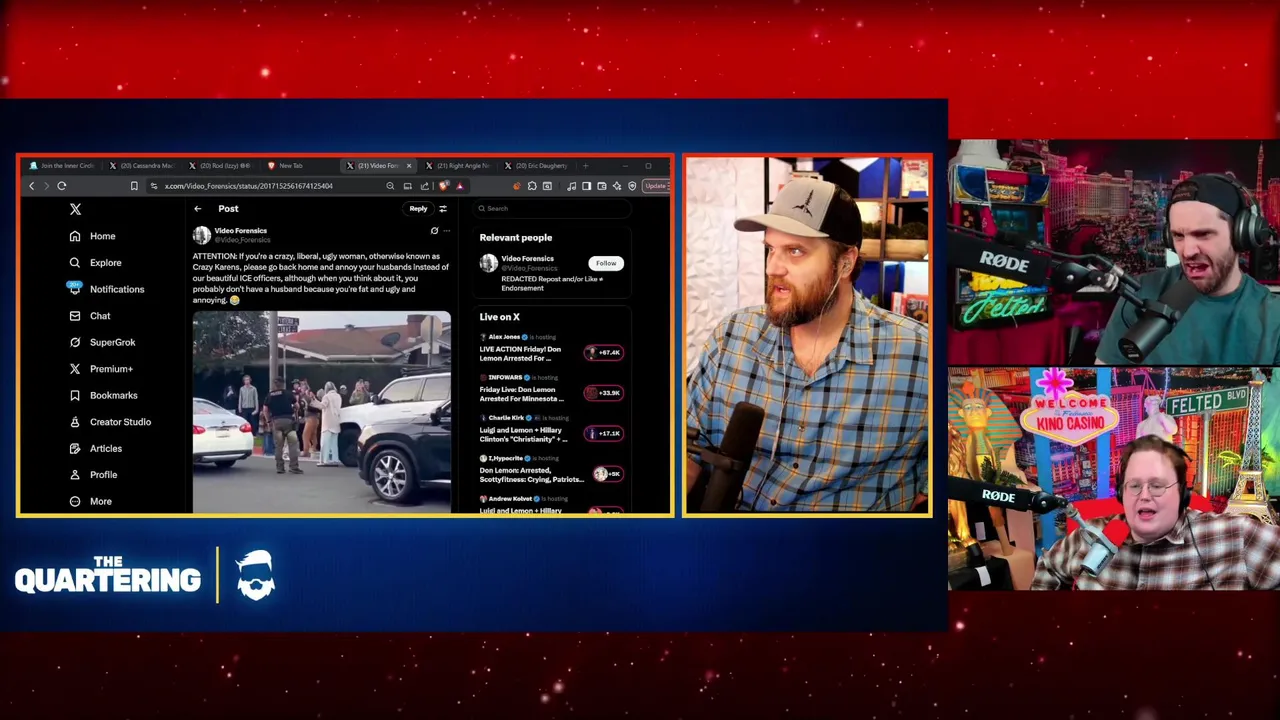Click the Video Forensics avatar on the post

[202, 235]
